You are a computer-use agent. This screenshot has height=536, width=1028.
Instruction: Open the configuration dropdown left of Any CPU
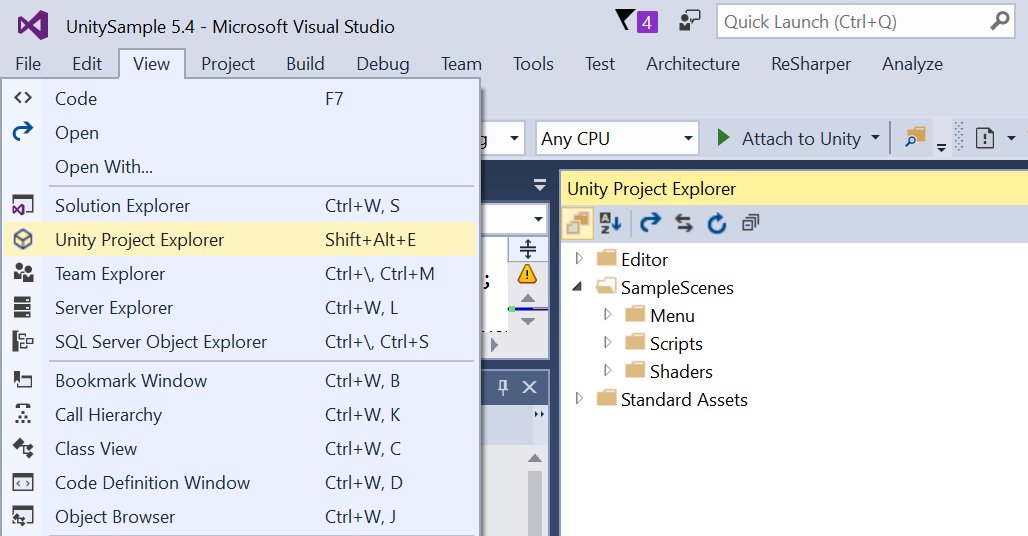coord(514,138)
